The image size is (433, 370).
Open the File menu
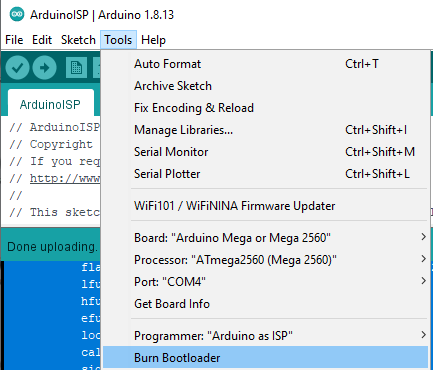tap(14, 40)
